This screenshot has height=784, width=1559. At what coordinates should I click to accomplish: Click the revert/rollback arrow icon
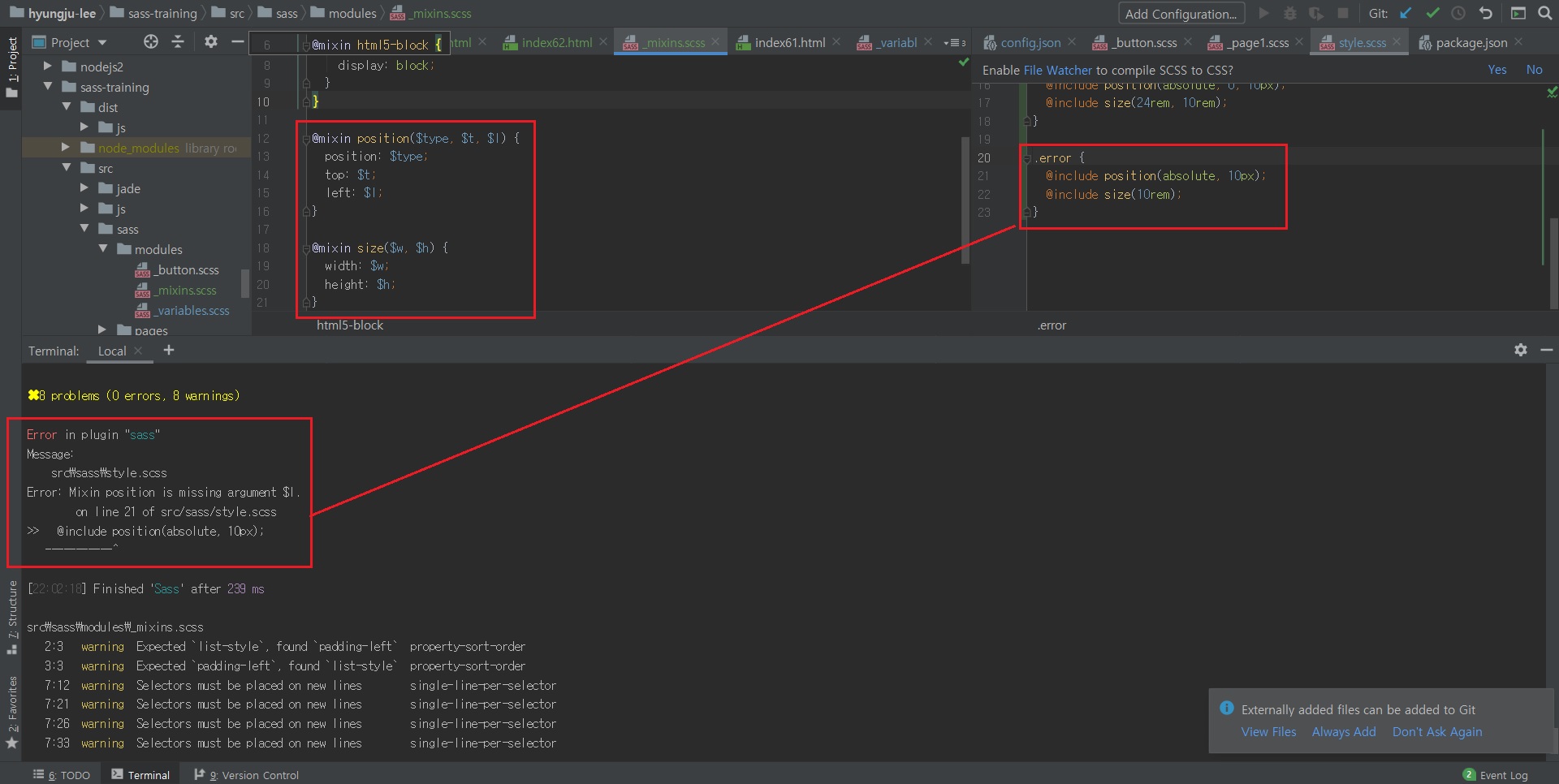(x=1486, y=13)
